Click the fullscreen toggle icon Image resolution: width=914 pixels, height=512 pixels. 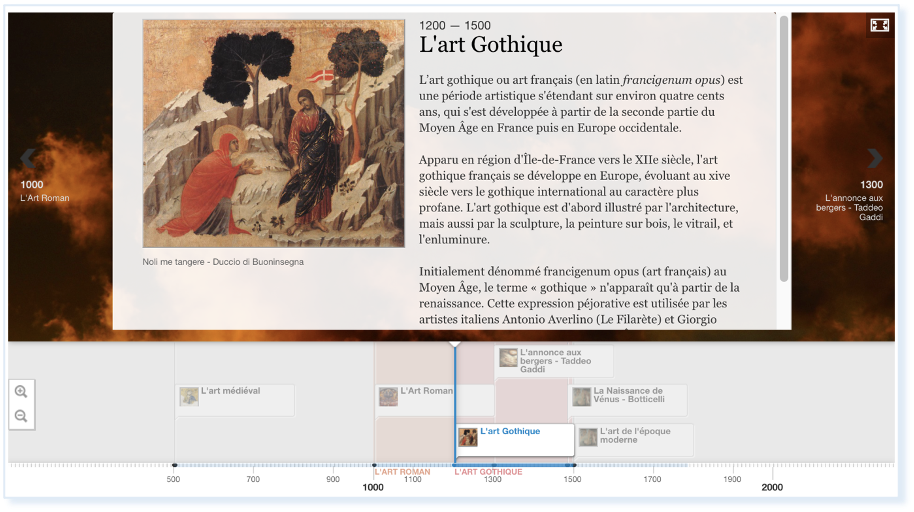pyautogui.click(x=879, y=25)
